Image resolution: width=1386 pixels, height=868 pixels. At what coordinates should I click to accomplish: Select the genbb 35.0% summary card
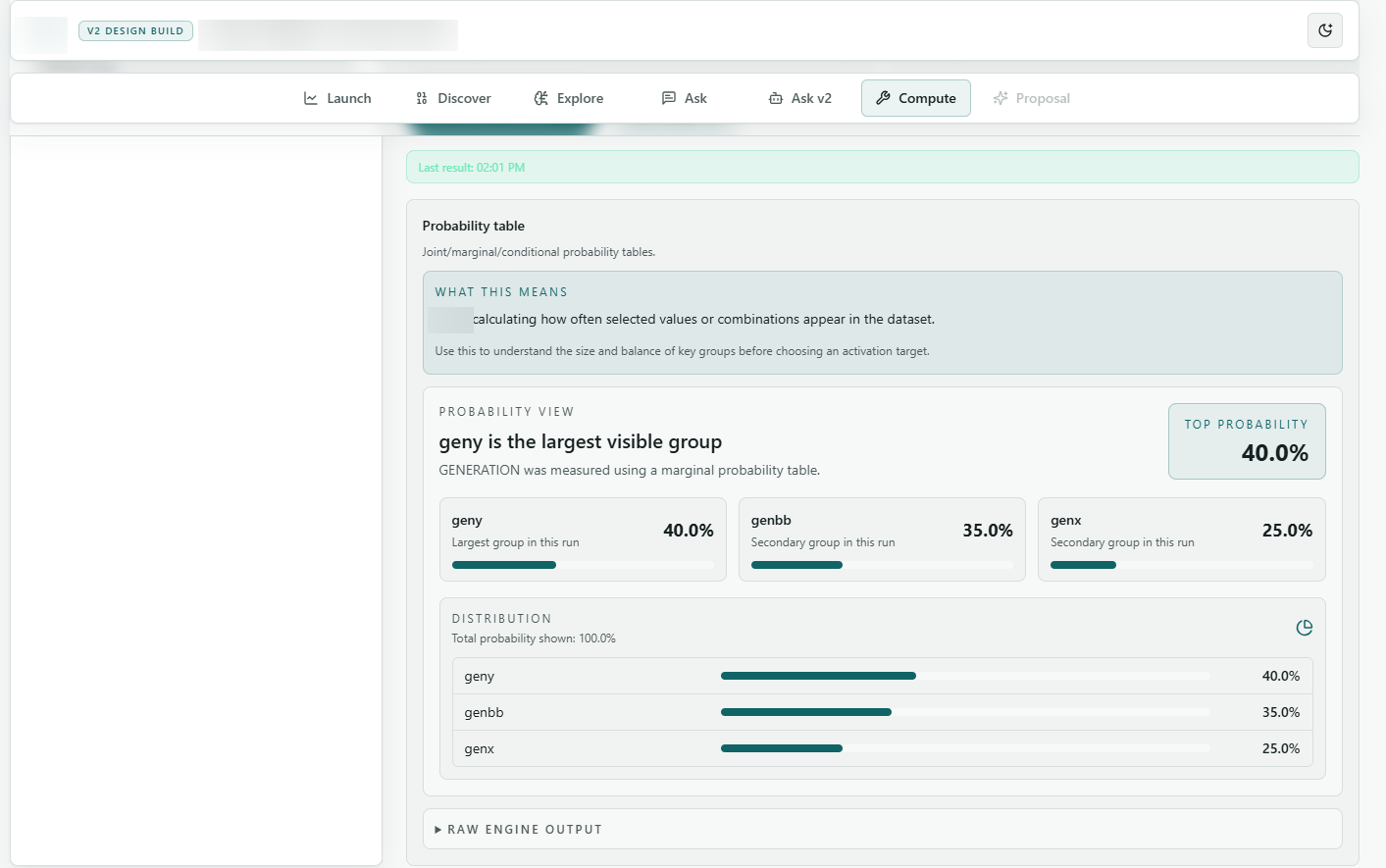882,539
